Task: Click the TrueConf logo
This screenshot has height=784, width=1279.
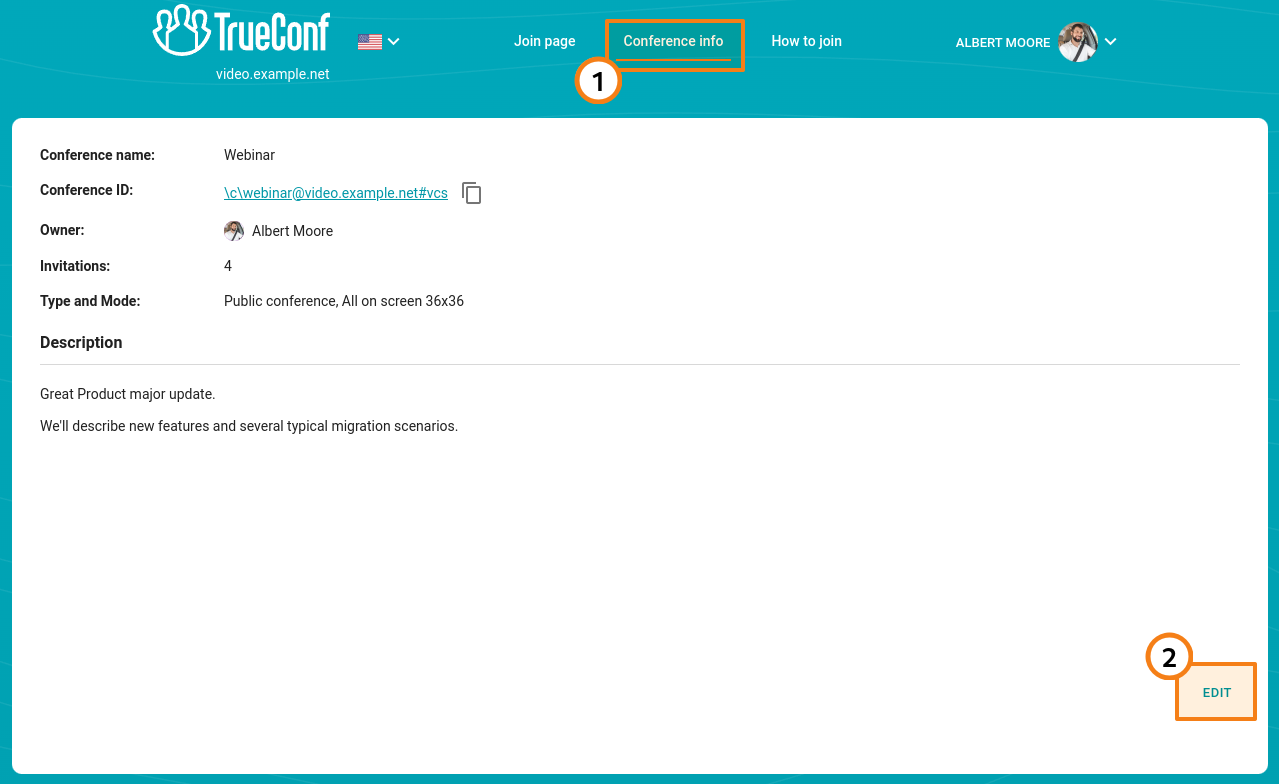Action: coord(241,32)
